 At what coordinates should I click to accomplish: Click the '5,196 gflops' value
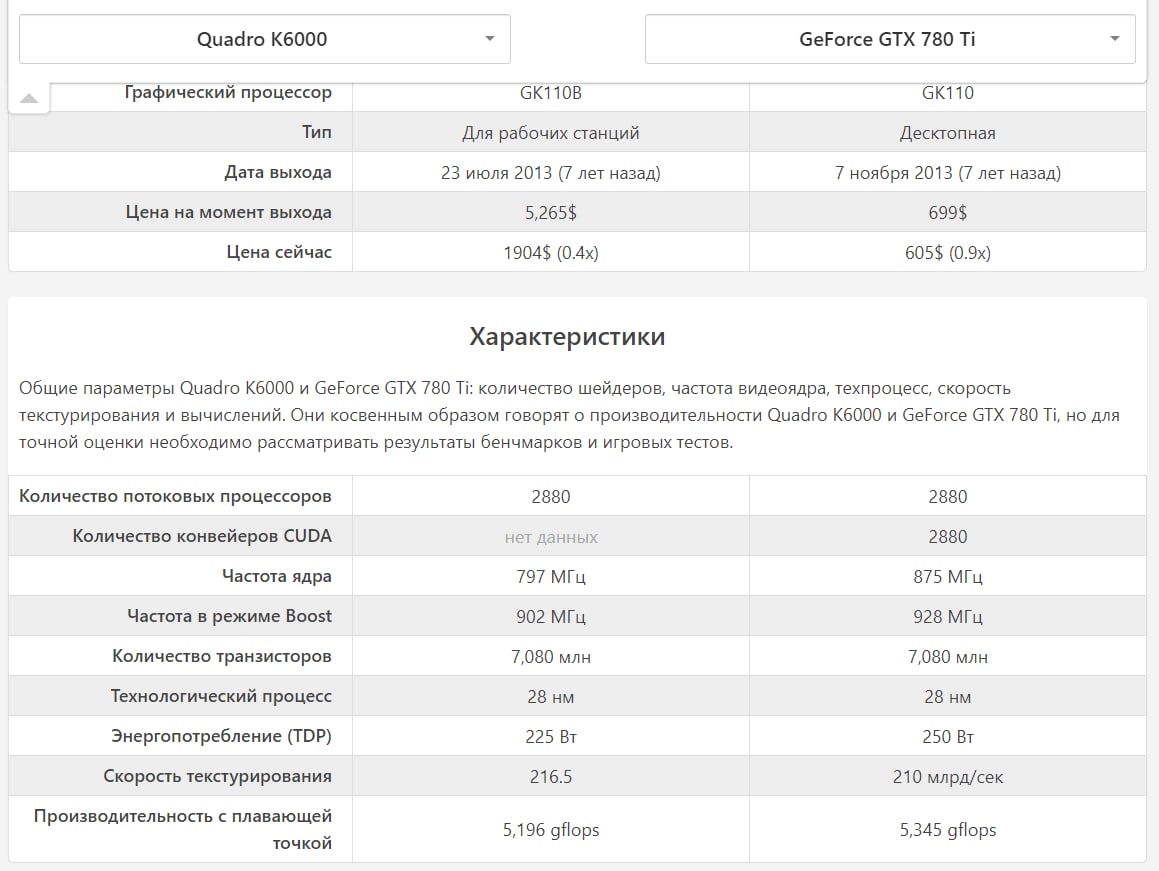pos(551,830)
